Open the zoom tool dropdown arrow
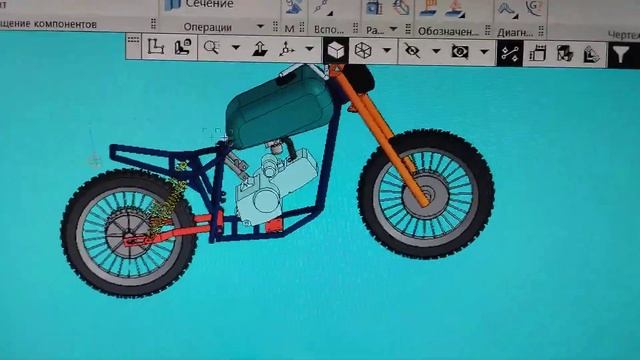 (236, 47)
